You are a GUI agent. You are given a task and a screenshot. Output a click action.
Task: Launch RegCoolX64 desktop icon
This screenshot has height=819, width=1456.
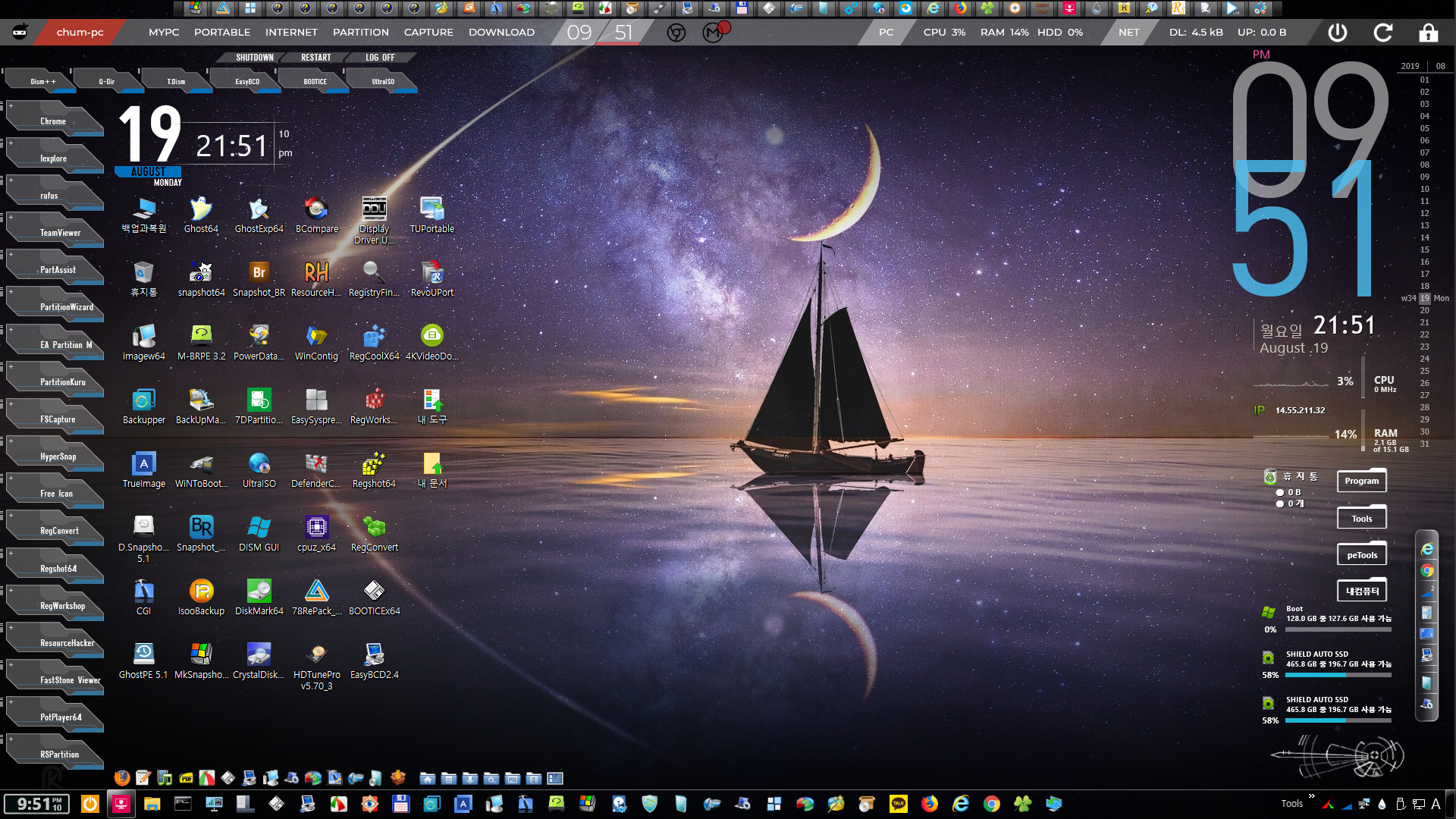pos(374,342)
